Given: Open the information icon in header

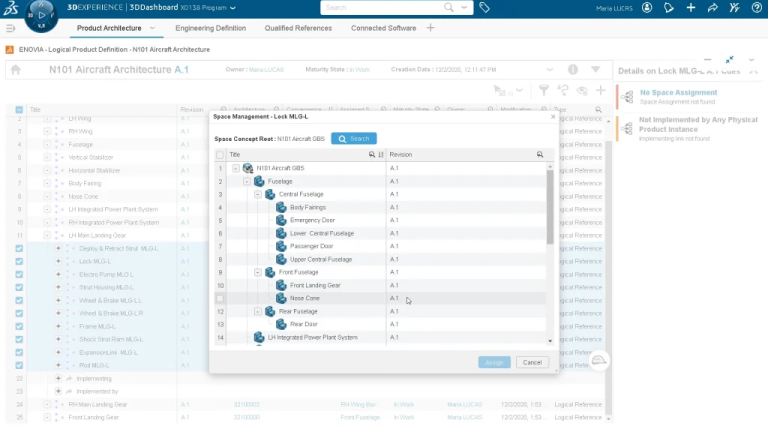Looking at the screenshot, I should point(573,71).
